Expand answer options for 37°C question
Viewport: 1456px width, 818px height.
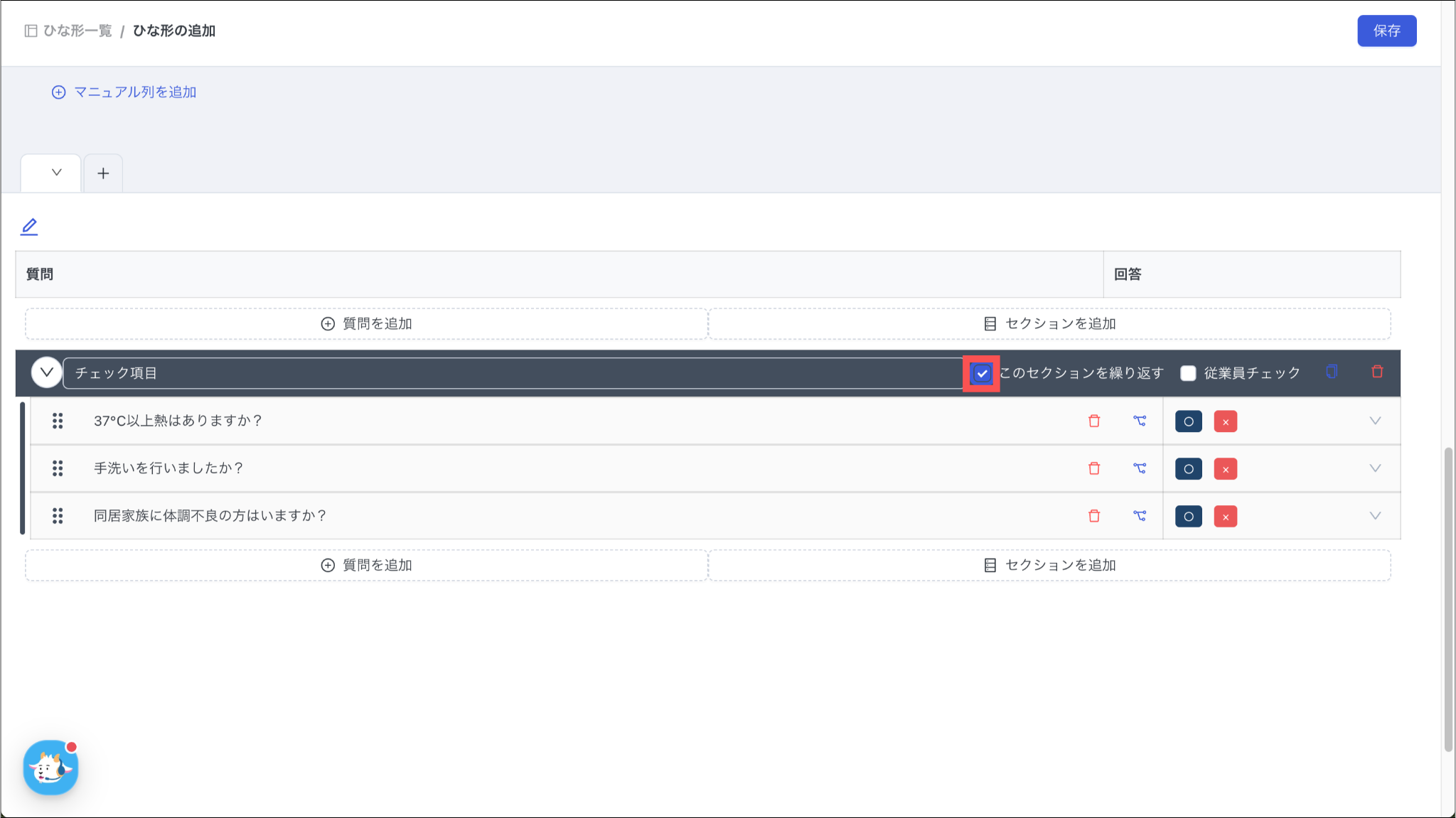tap(1375, 421)
